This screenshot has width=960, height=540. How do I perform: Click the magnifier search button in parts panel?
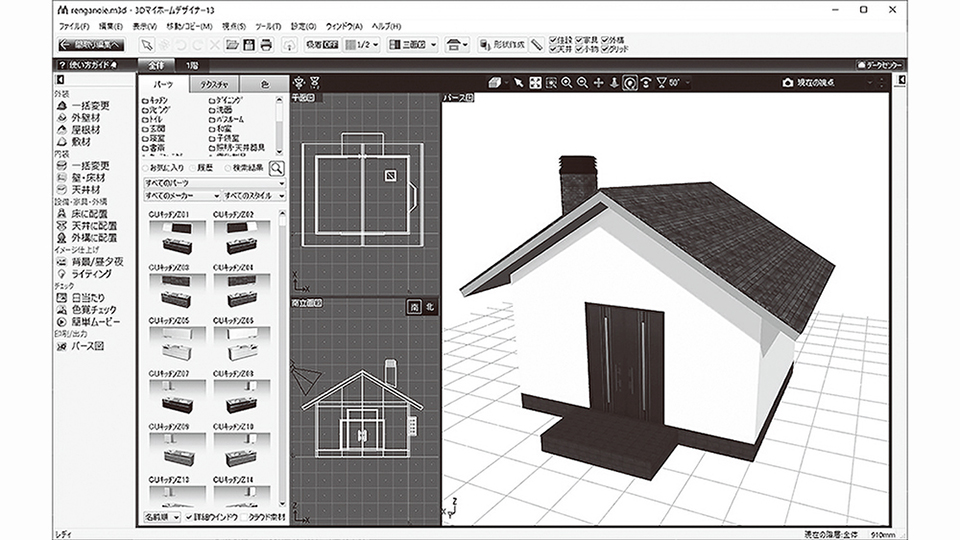point(277,168)
